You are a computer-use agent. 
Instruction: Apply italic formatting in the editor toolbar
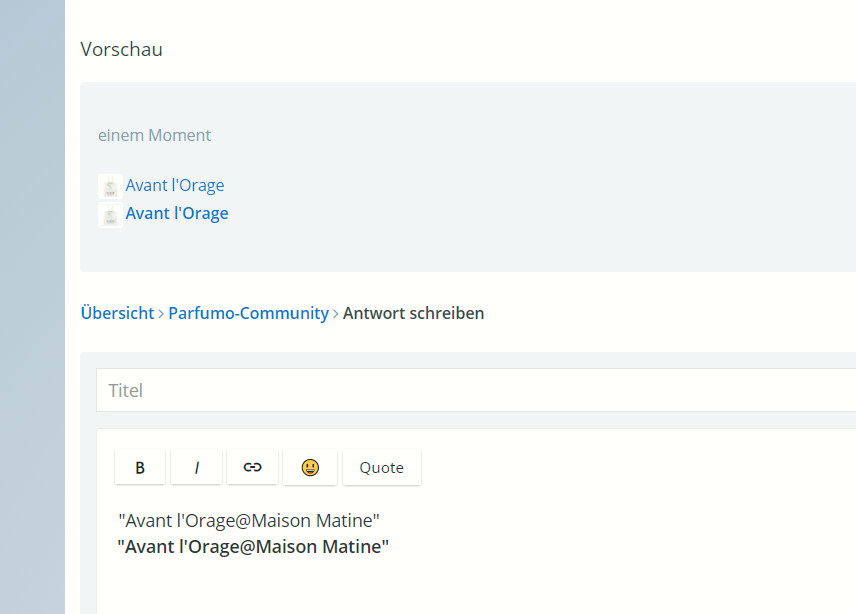[197, 467]
